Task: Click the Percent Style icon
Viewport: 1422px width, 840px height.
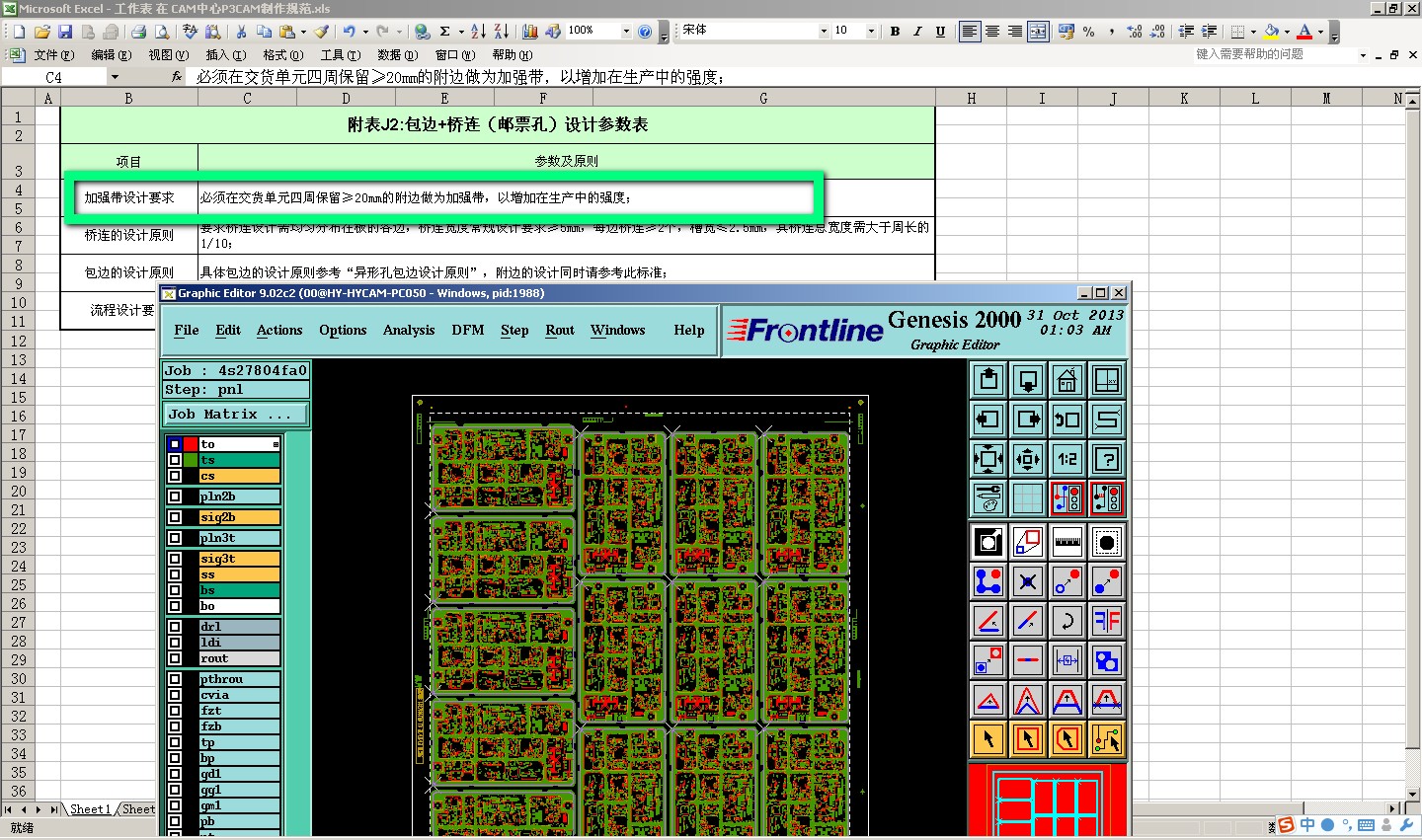Action: coord(1089,32)
